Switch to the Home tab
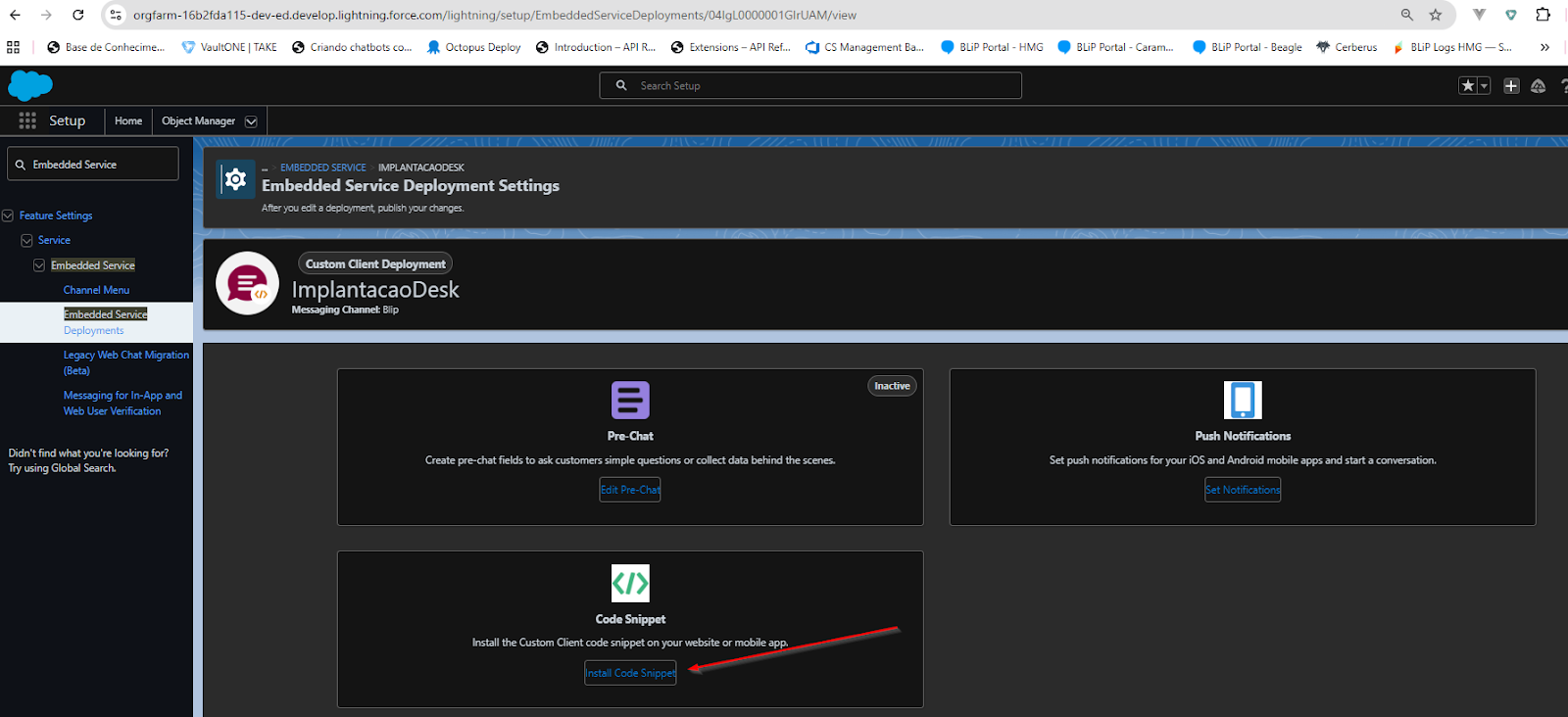Screen dimensions: 1568x717 pos(128,121)
